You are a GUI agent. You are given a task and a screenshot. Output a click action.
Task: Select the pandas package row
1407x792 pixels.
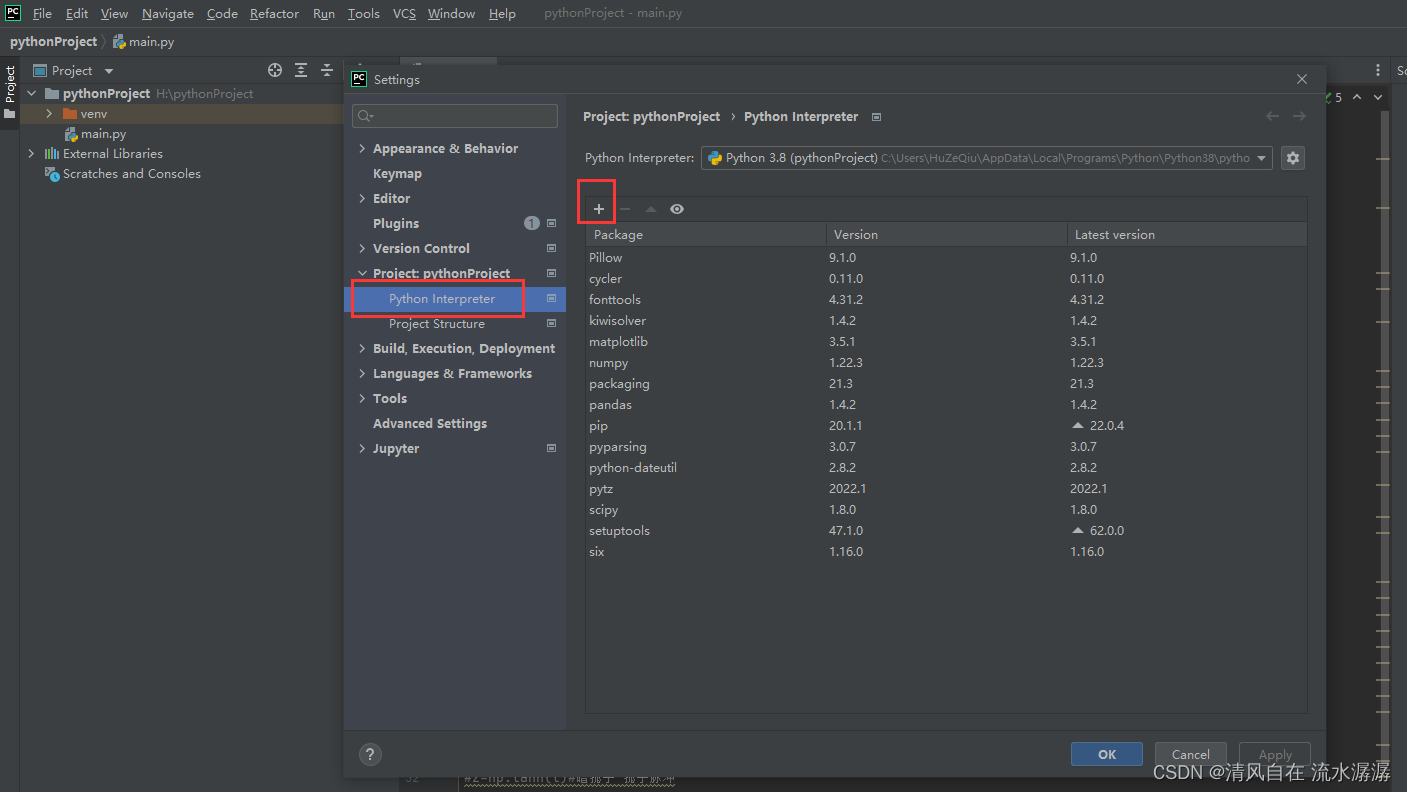click(946, 404)
